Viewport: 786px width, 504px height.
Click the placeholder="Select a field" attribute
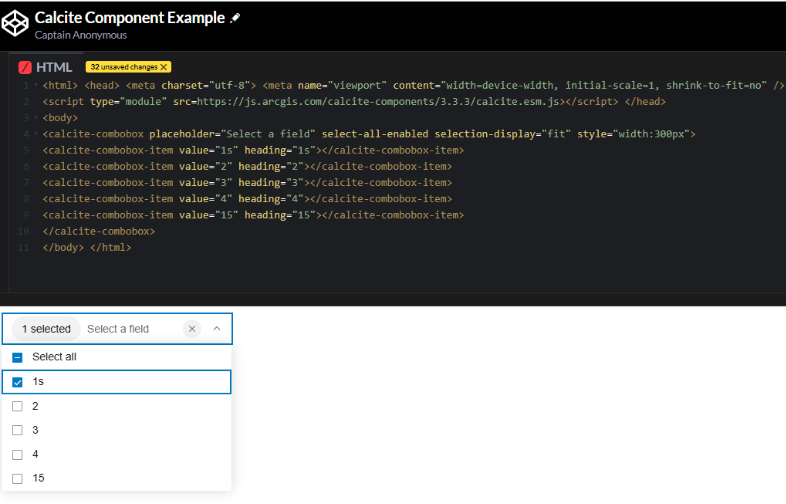click(x=232, y=134)
